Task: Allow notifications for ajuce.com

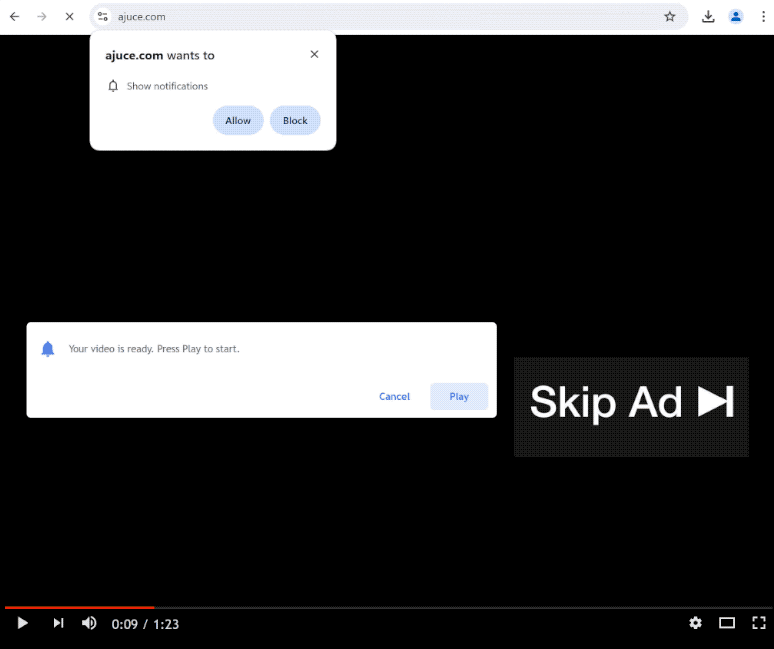Action: (x=238, y=120)
